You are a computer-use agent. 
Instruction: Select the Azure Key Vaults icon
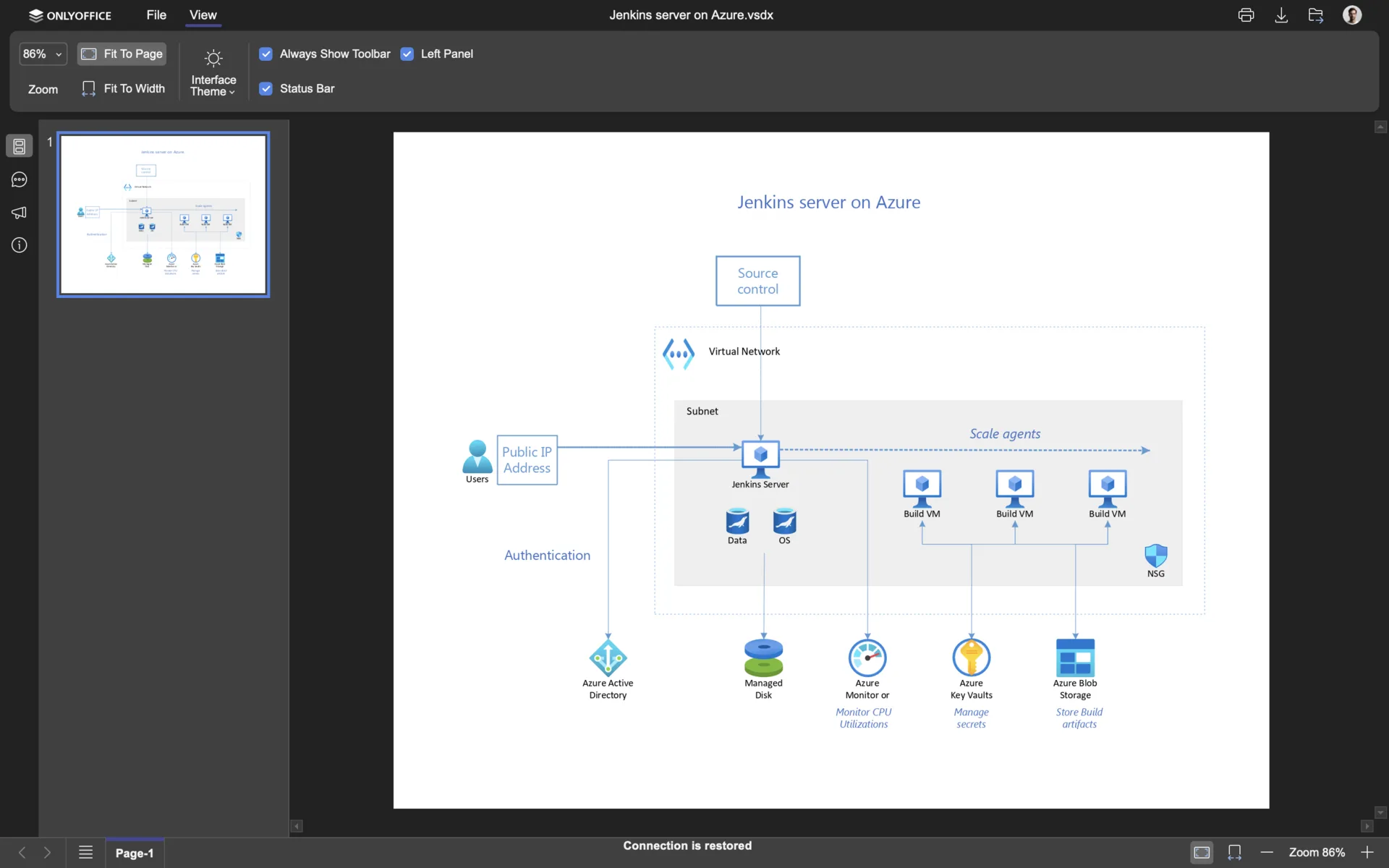(x=971, y=657)
